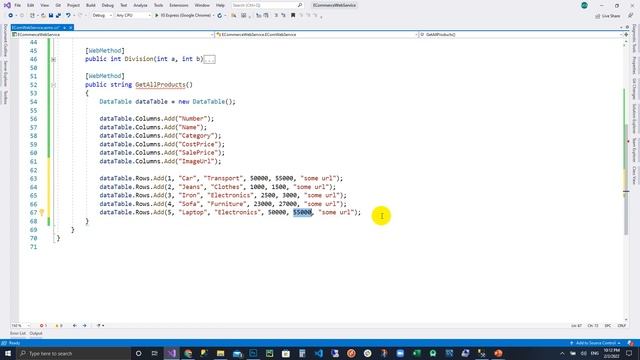Viewport: 640px width, 360px height.
Task: Click the notifications icon in status bar
Action: click(631, 343)
